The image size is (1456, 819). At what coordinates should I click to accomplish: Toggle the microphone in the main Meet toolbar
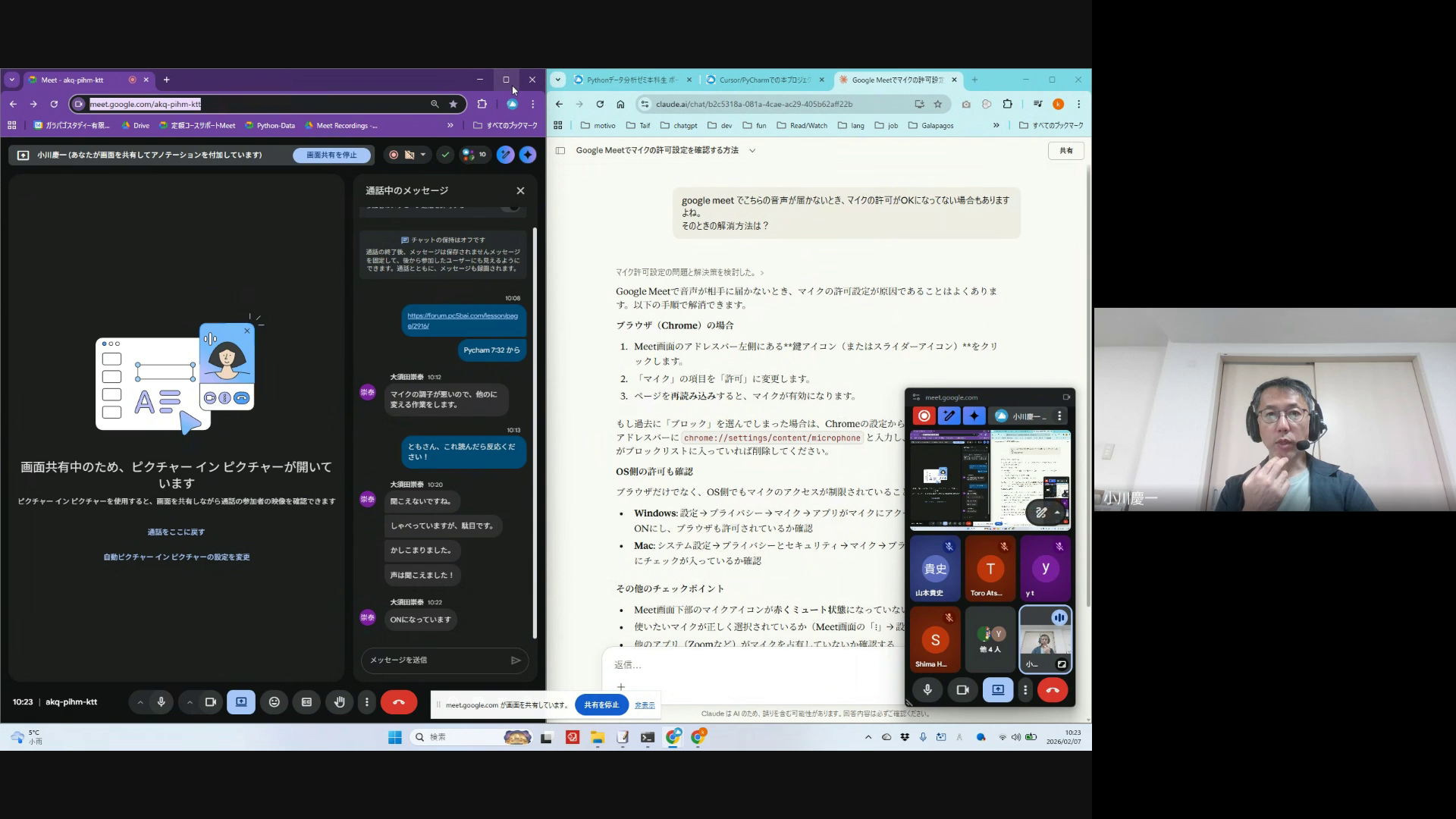pyautogui.click(x=162, y=702)
